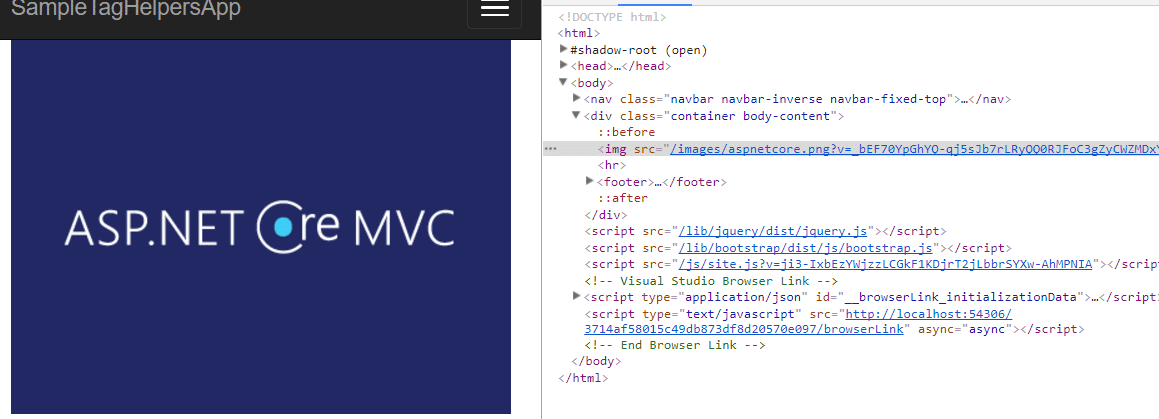Expand the head element node
This screenshot has height=419, width=1159.
(x=564, y=65)
